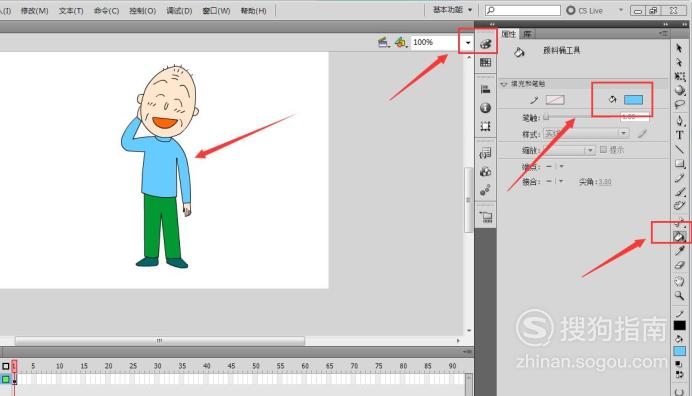Click the black stroke color swatch in tools

tap(680, 325)
